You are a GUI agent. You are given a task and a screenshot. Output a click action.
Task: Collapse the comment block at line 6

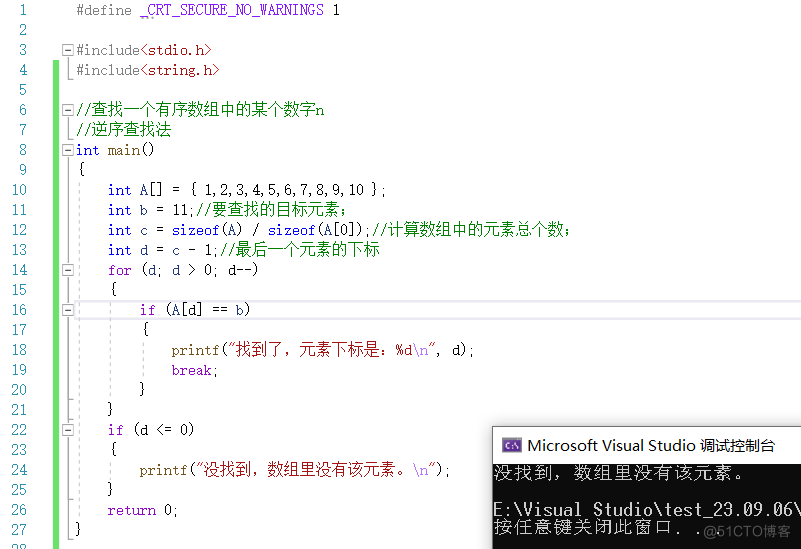pyautogui.click(x=67, y=110)
